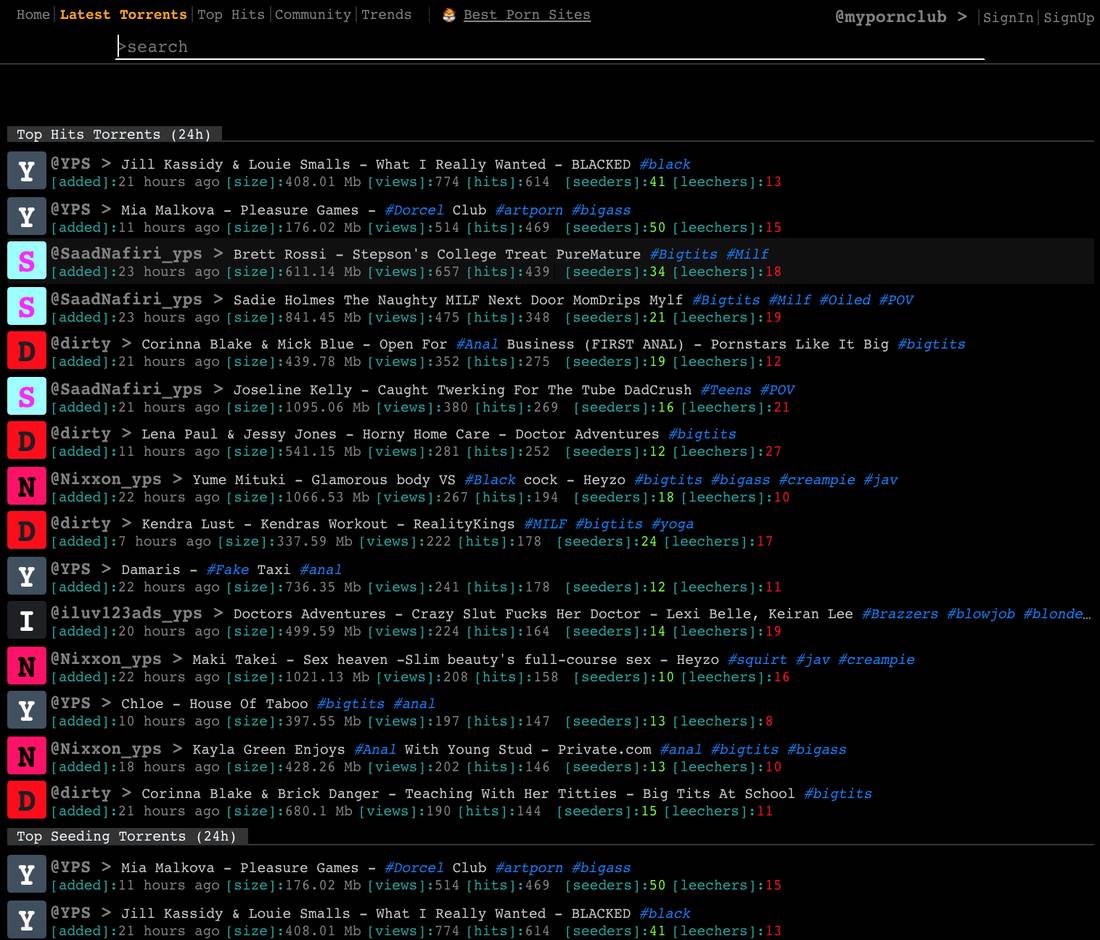Click the Y avatar beside Mia Malkova in Top Seeding
The width and height of the screenshot is (1100, 940).
[27, 875]
